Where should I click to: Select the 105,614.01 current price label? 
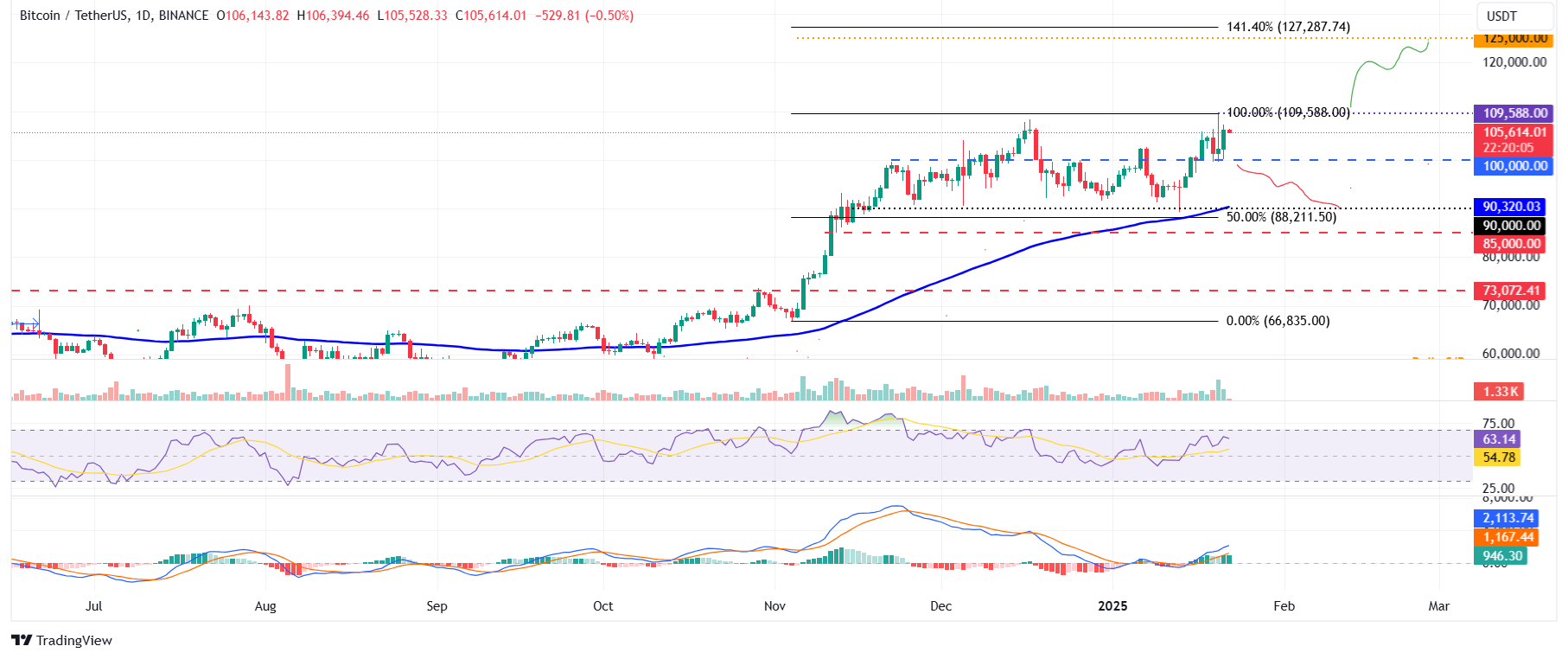1515,132
